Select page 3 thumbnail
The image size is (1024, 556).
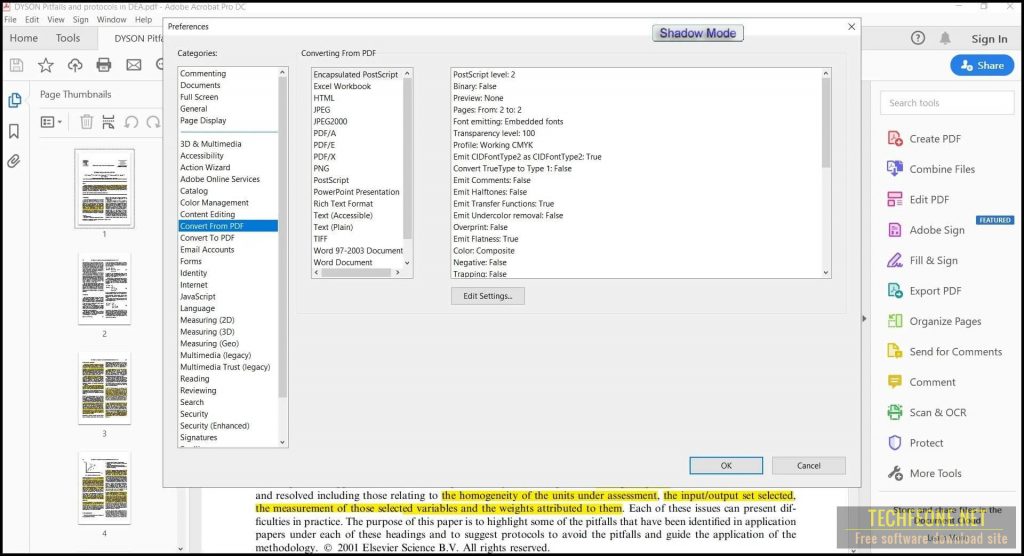click(x=104, y=389)
